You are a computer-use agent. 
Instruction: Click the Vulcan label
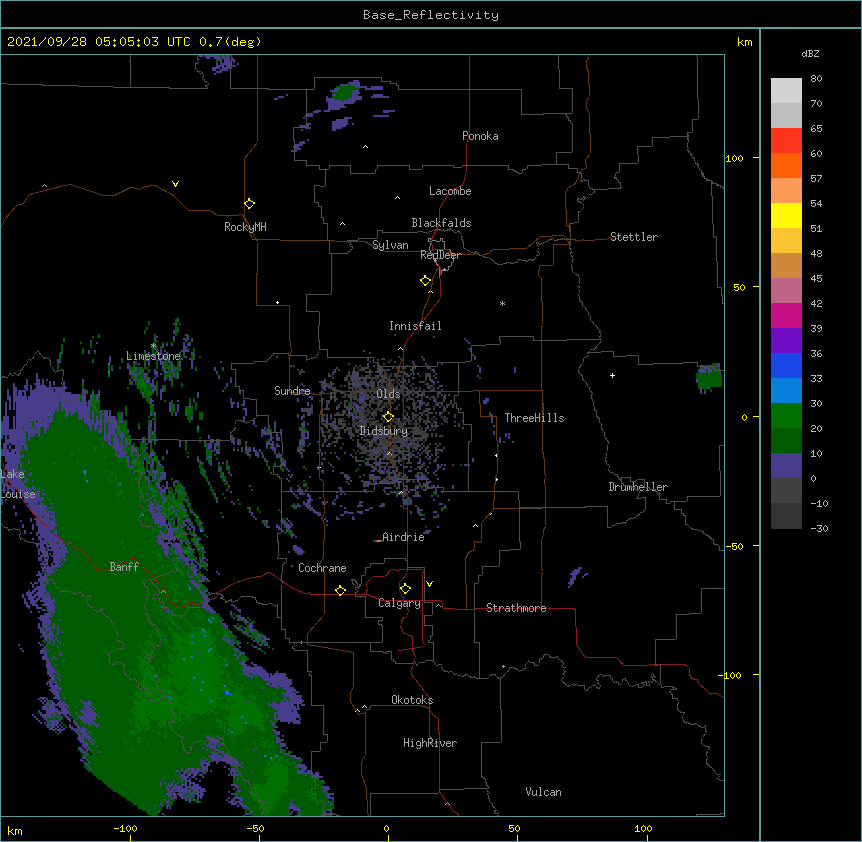(x=543, y=792)
